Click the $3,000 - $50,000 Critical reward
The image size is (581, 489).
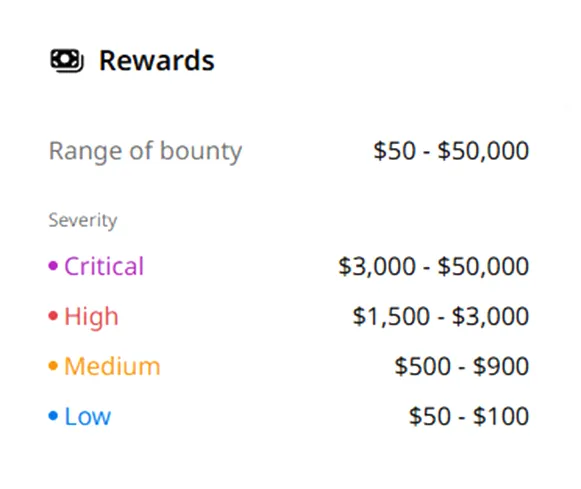coord(434,266)
